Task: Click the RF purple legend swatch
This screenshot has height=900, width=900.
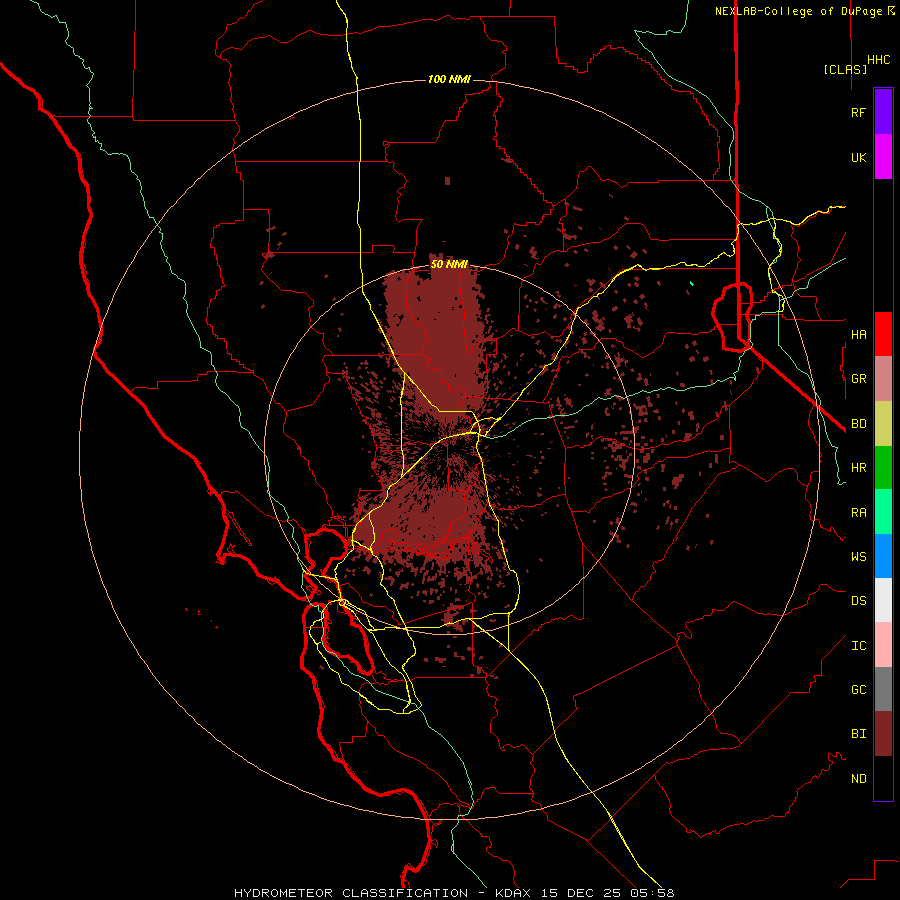Action: (883, 112)
